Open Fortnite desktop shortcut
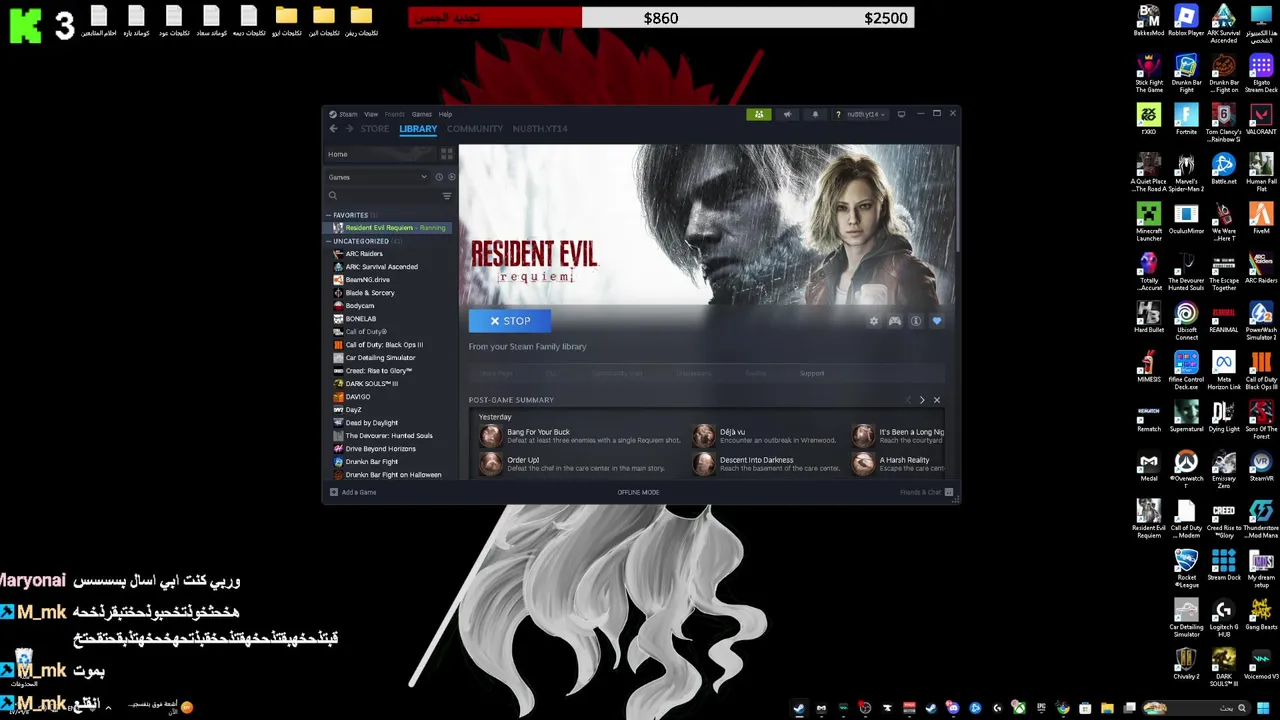The height and width of the screenshot is (720, 1280). click(1186, 120)
